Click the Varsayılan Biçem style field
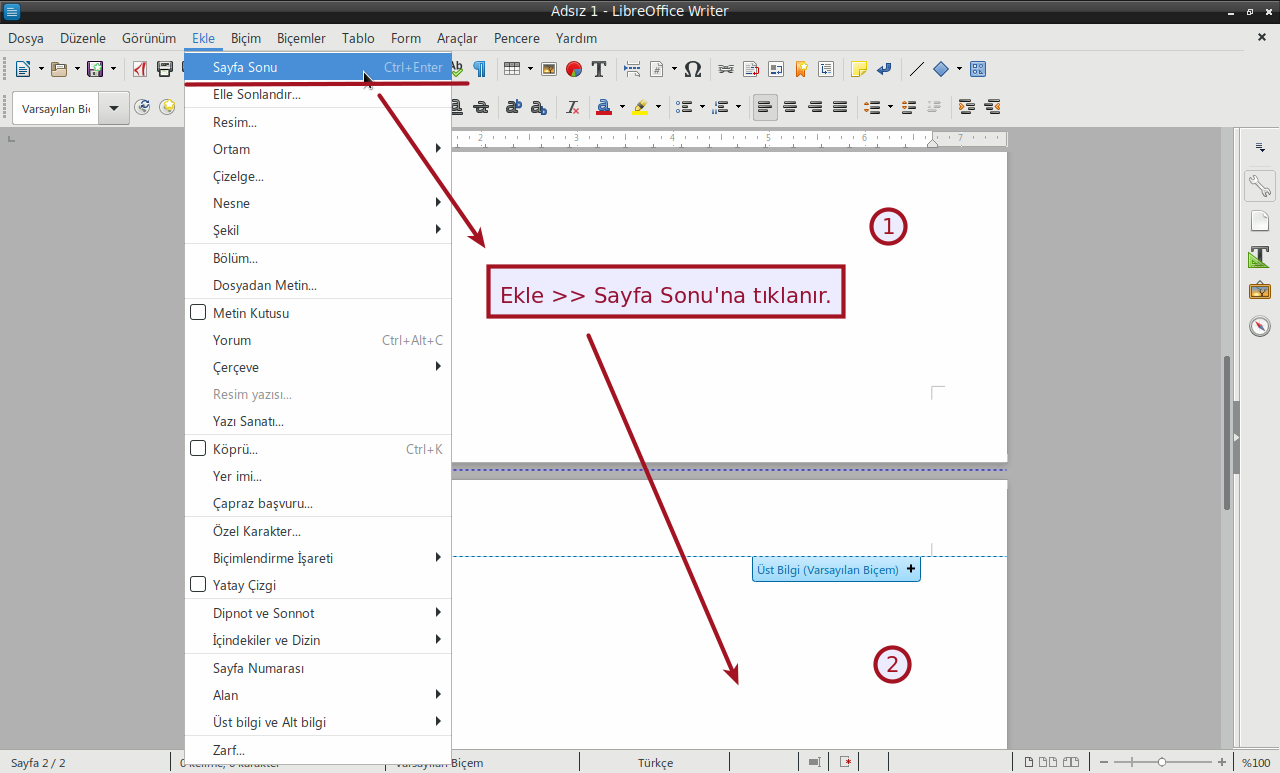The width and height of the screenshot is (1280, 773). pyautogui.click(x=57, y=108)
